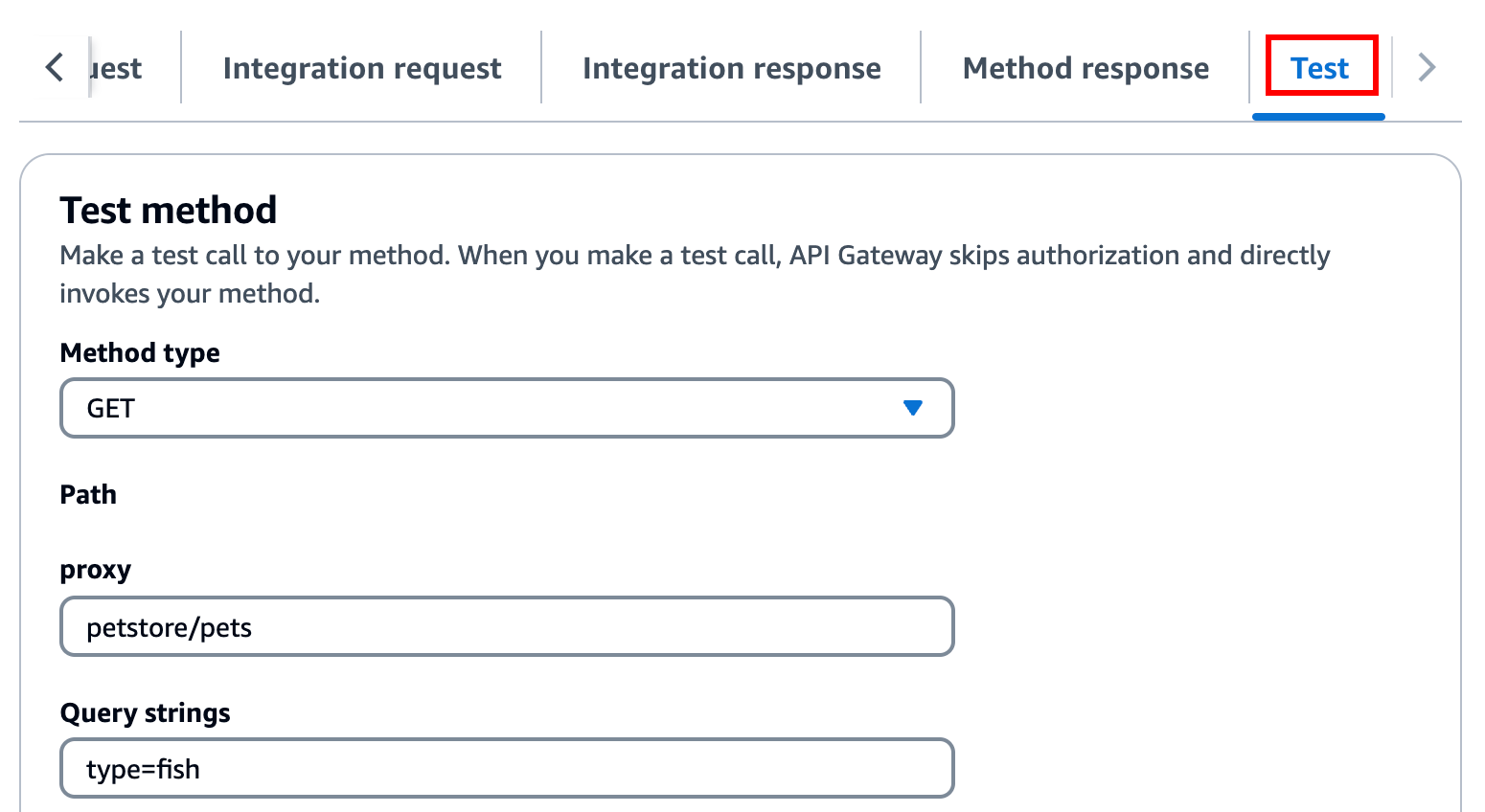Select the Test tab
Viewport: 1485px width, 812px height.
1319,68
